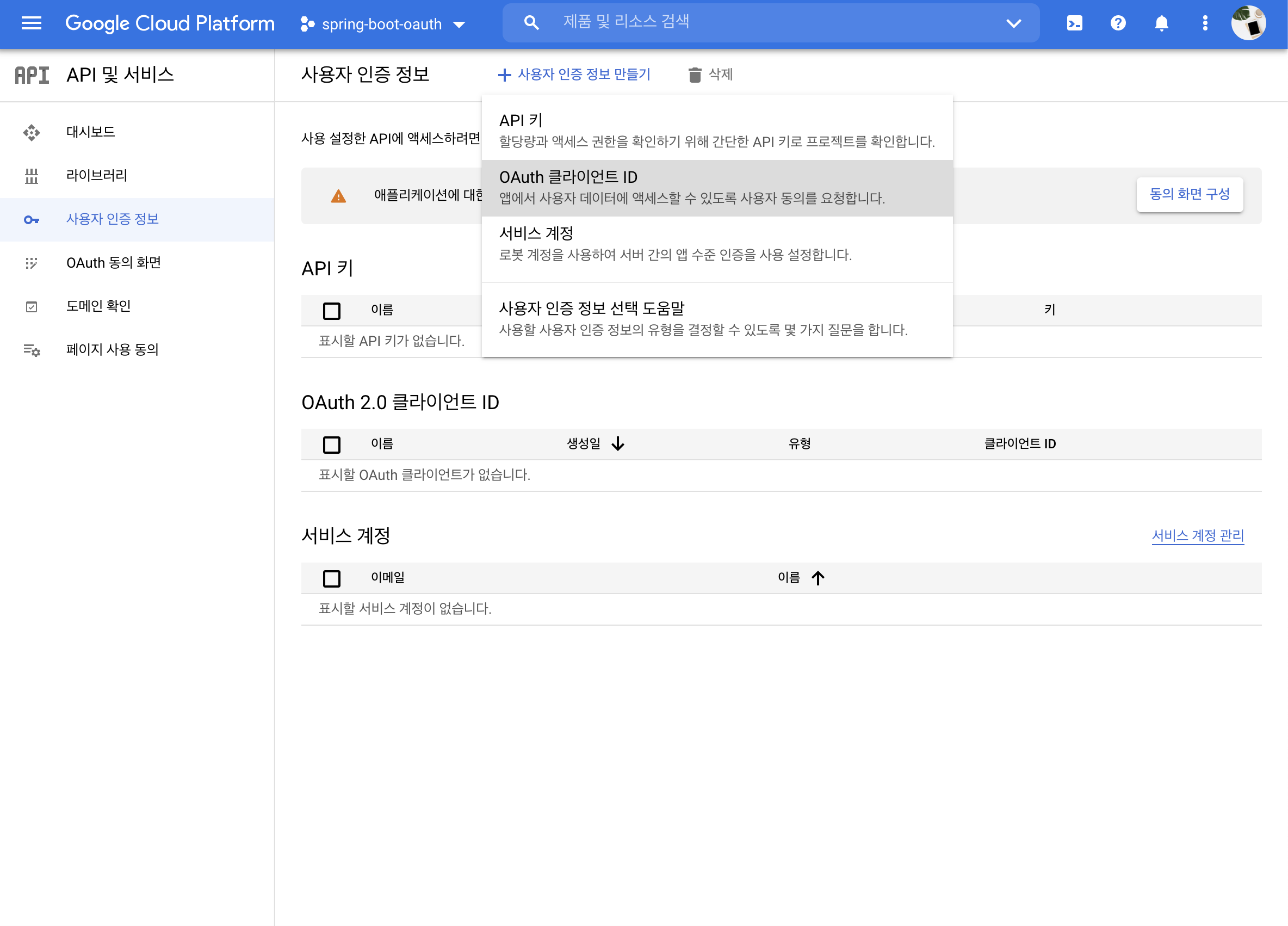Check the OAuth 2.0 클라이언트 ID table checkbox
This screenshot has width=1288, height=926.
(x=332, y=445)
